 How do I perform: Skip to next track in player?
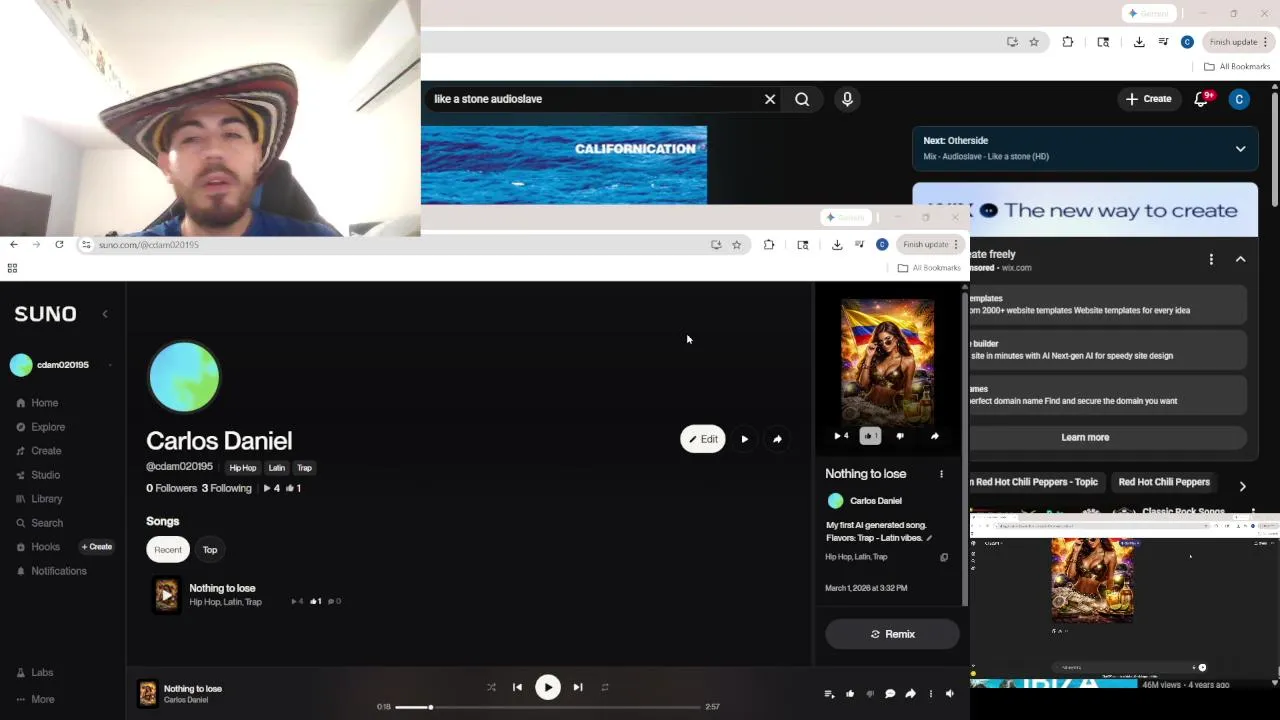coord(577,687)
